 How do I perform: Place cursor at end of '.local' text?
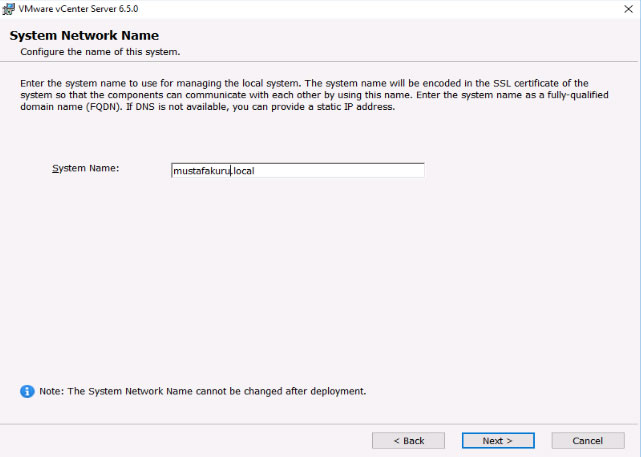[255, 171]
